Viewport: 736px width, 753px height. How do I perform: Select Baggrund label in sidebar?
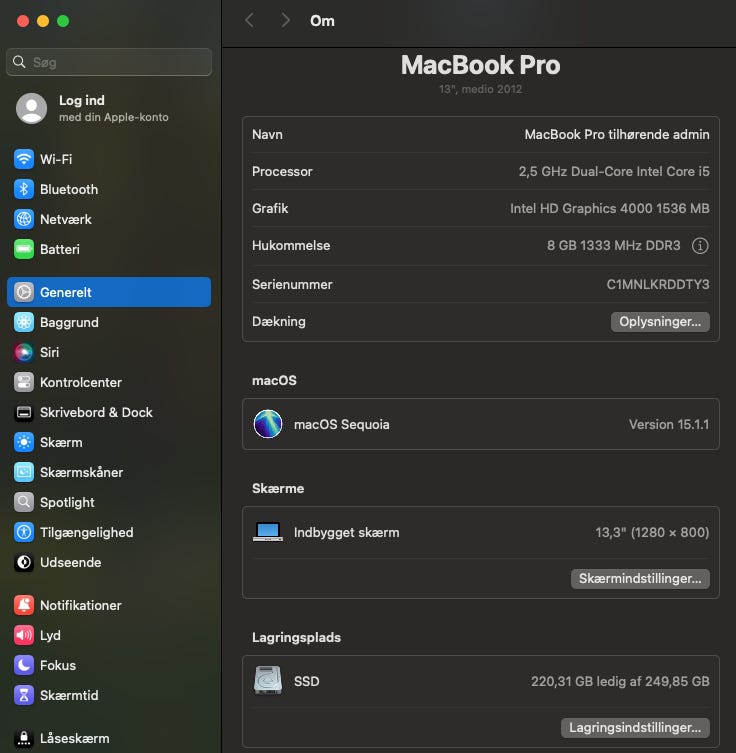tap(70, 322)
